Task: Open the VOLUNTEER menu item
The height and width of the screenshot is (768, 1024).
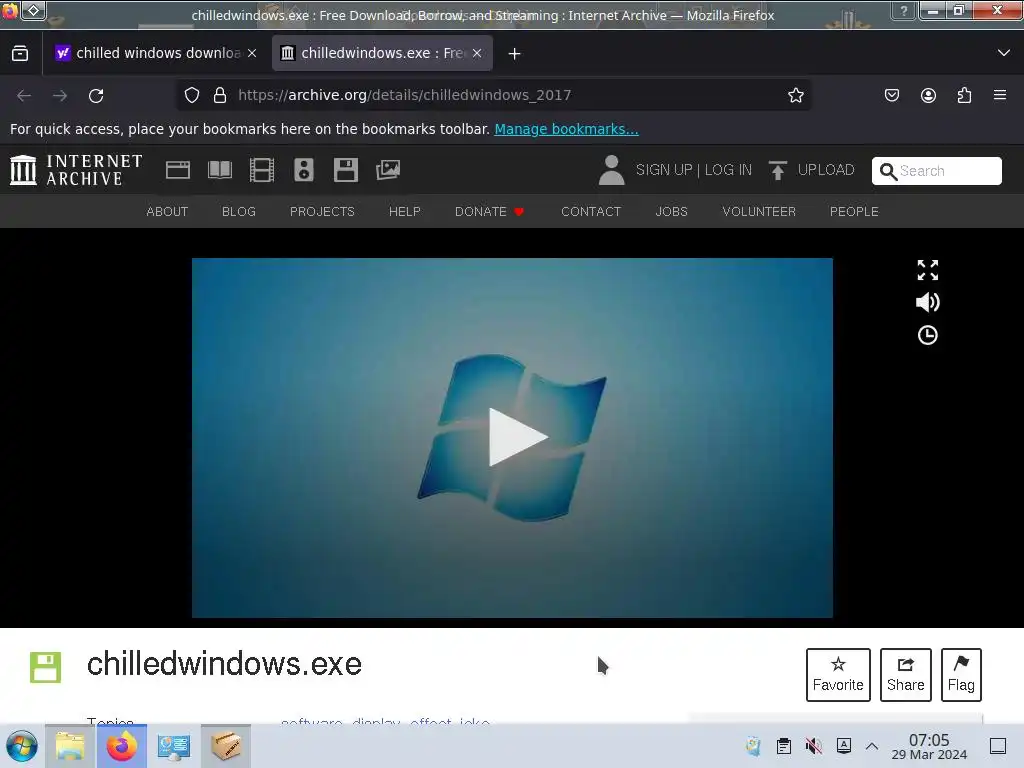Action: point(759,212)
